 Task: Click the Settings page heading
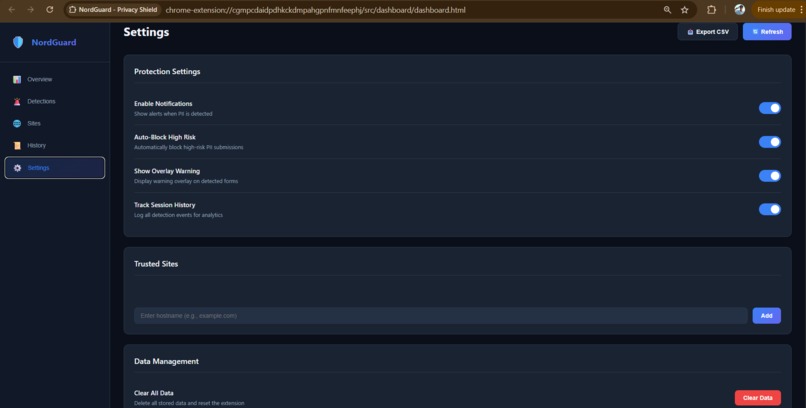pos(146,32)
